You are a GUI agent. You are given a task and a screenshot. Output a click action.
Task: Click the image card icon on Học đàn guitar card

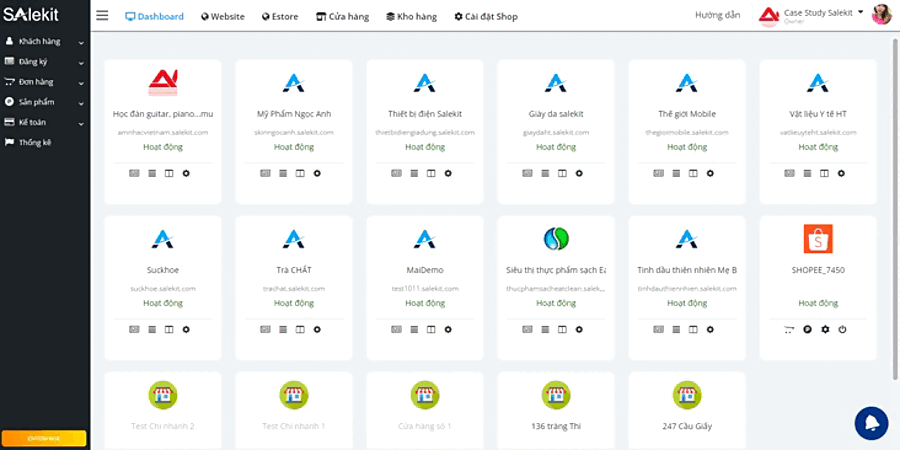(134, 173)
